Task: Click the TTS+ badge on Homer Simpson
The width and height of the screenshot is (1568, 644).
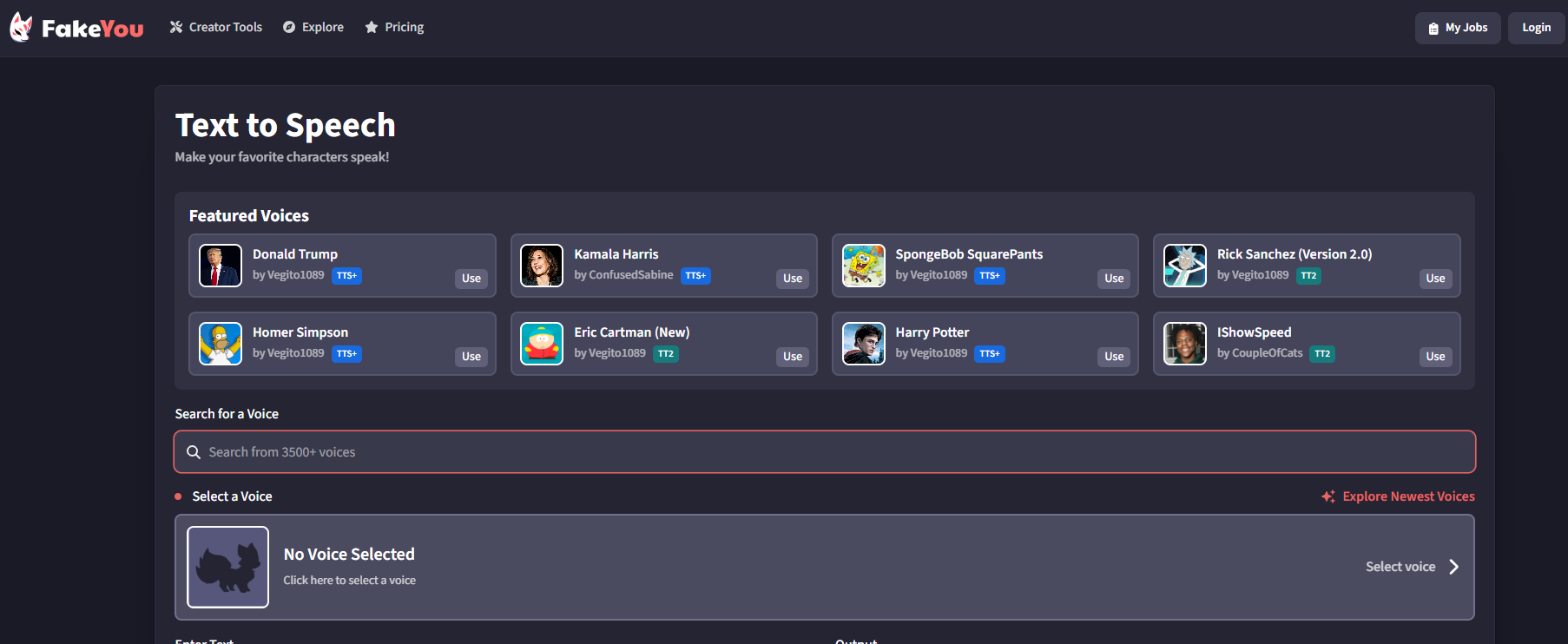Action: tap(347, 354)
